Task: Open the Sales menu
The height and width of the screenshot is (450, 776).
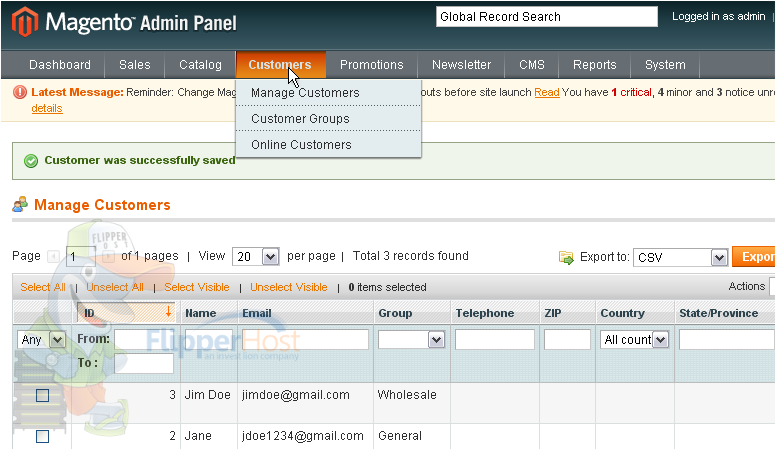Action: [135, 65]
